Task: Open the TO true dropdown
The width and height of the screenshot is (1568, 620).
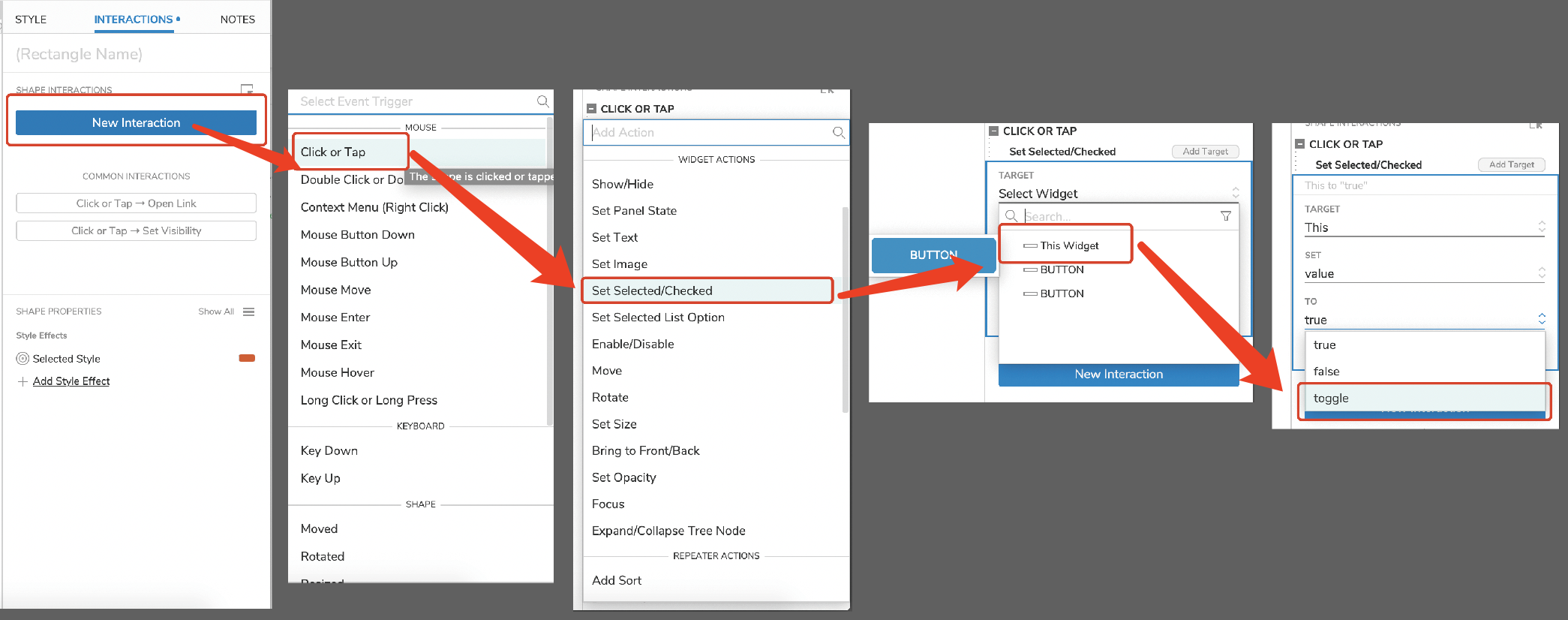Action: pyautogui.click(x=1424, y=320)
